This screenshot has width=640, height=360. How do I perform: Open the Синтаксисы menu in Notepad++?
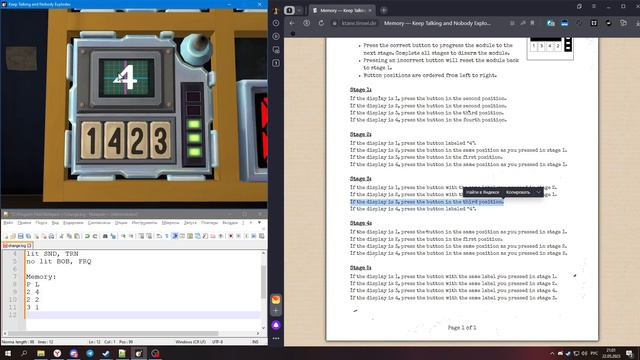coord(99,223)
